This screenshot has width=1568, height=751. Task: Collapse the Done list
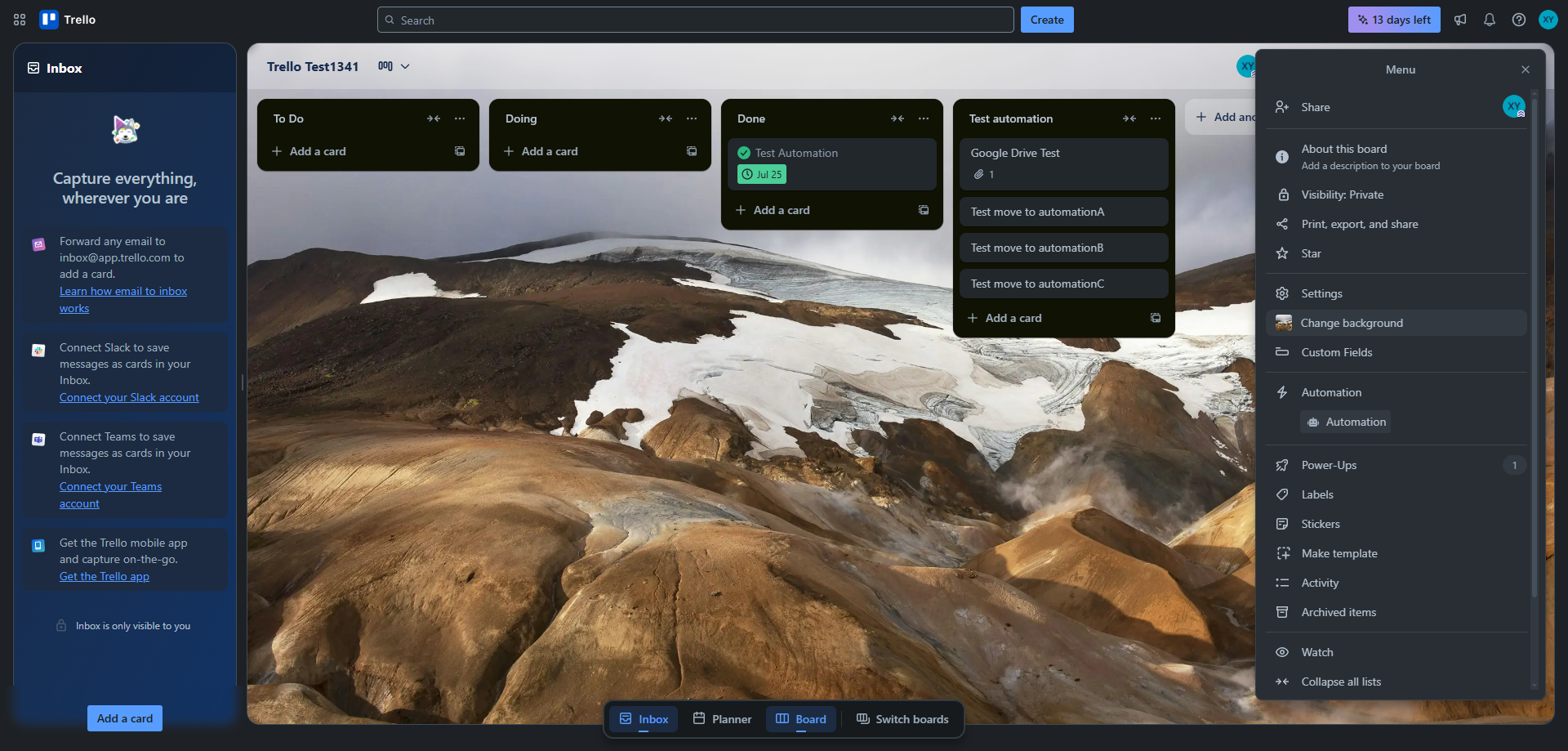coord(898,118)
